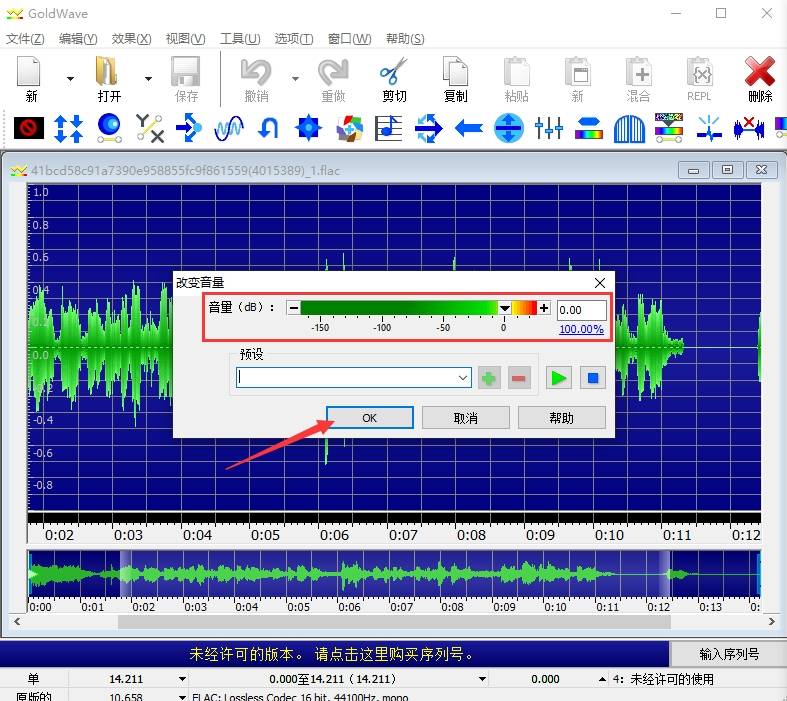Click the 撤销 undo icon
Viewport: 787px width, 701px height.
point(256,72)
